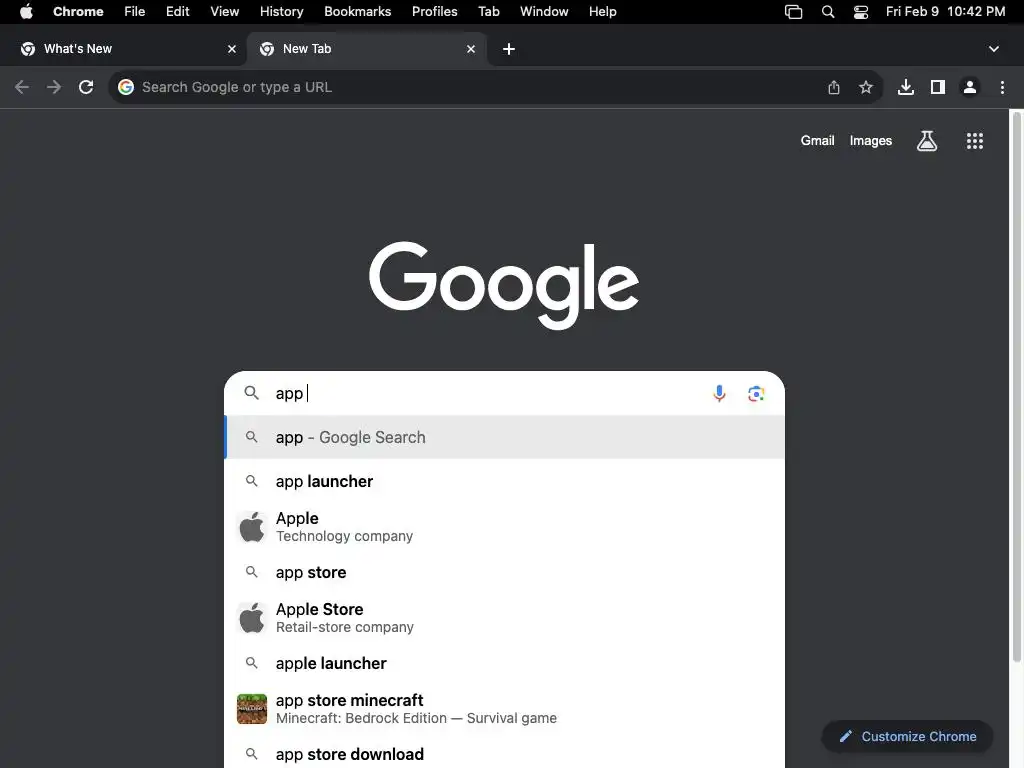Select 'app store' suggestion
Viewport: 1024px width, 768px height.
[x=504, y=572]
